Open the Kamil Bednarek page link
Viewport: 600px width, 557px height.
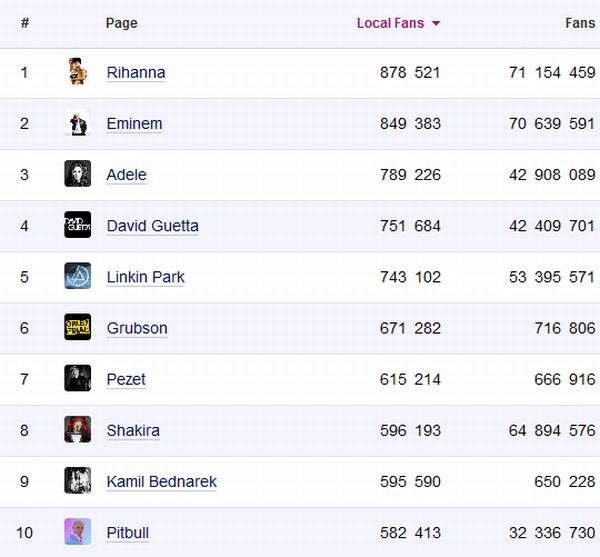(x=161, y=482)
